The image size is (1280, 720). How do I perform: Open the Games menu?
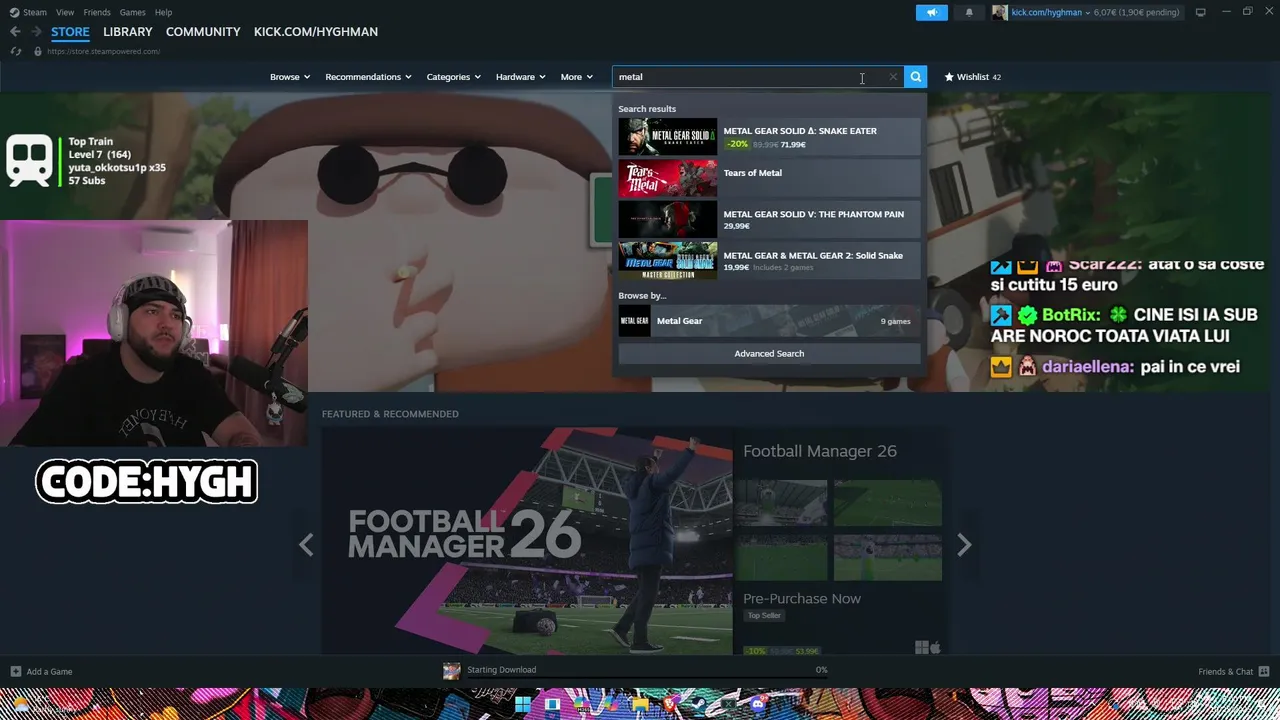click(x=132, y=12)
